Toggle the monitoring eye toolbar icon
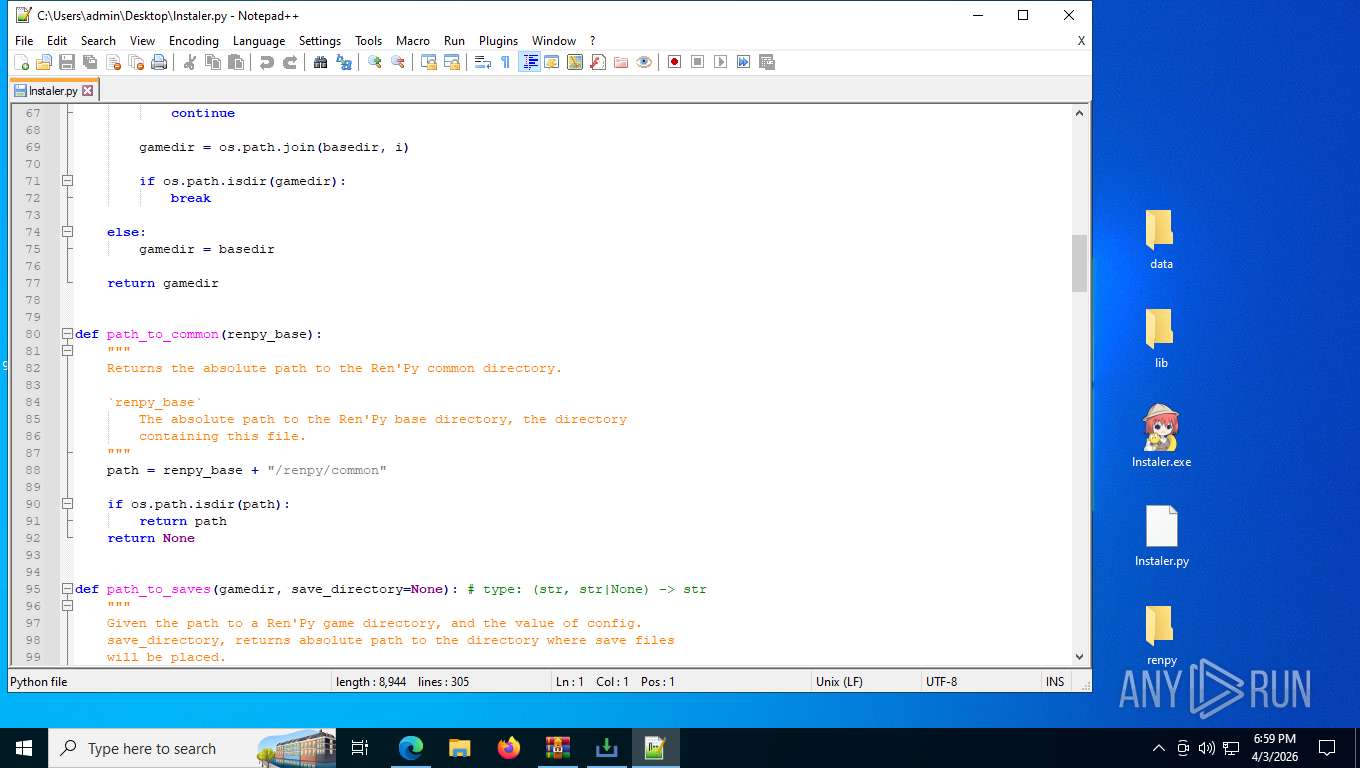 tap(644, 62)
